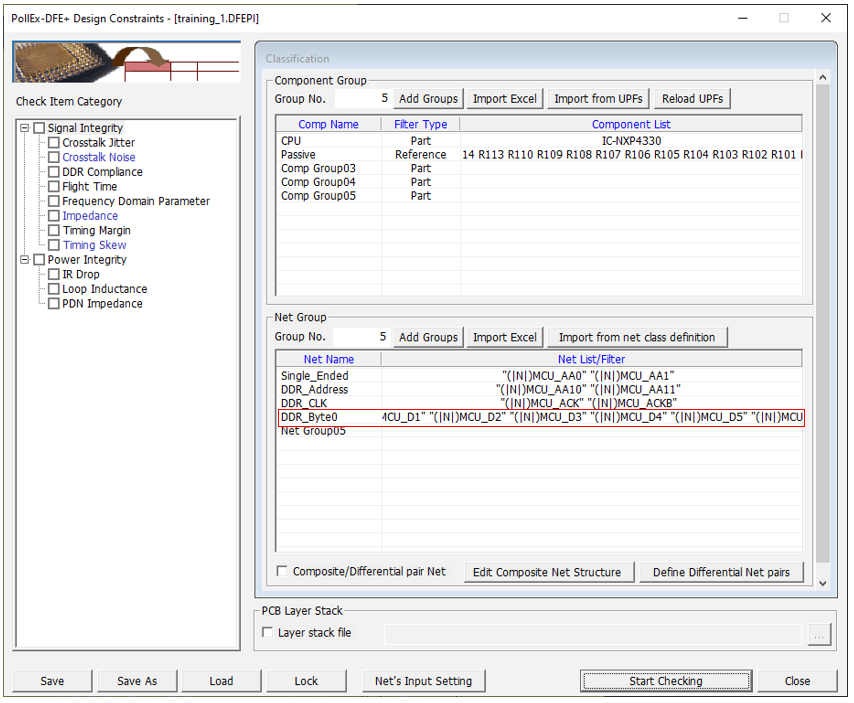Toggle Composite/Differential pair Net checkbox
Screen dimensions: 854x703
(283, 572)
